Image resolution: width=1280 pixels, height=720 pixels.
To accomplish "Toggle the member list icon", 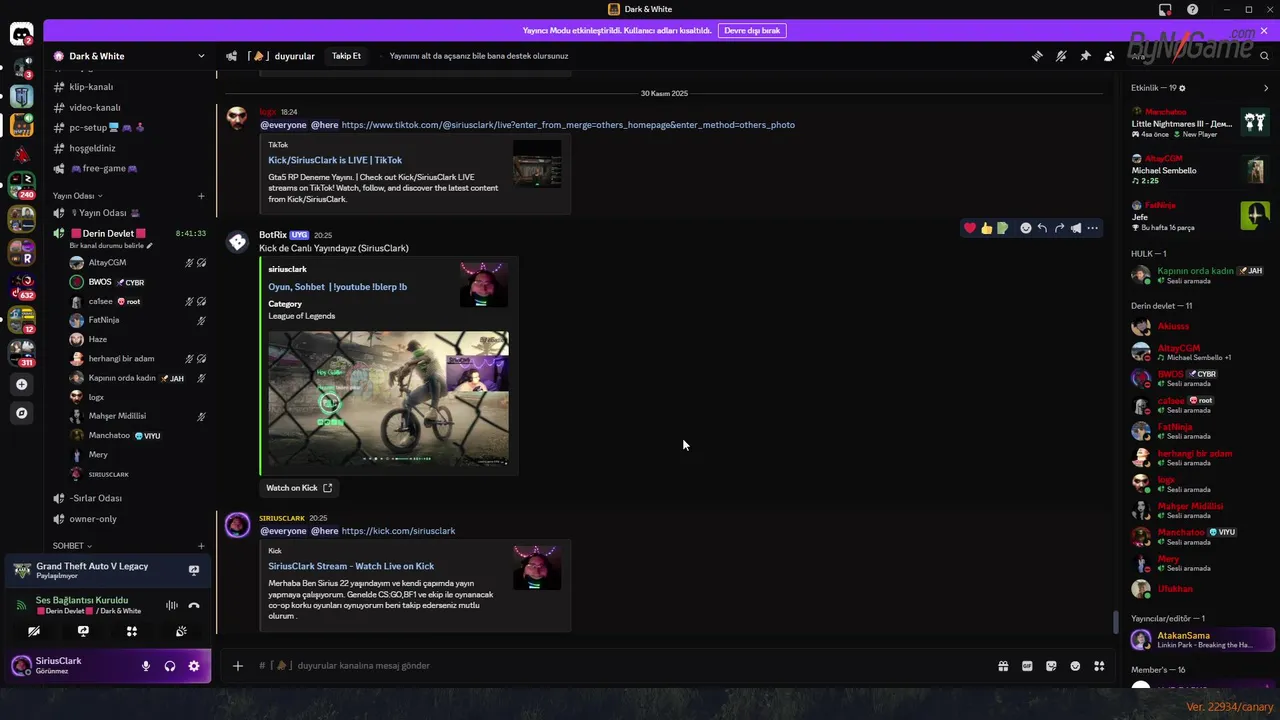I will (1109, 56).
